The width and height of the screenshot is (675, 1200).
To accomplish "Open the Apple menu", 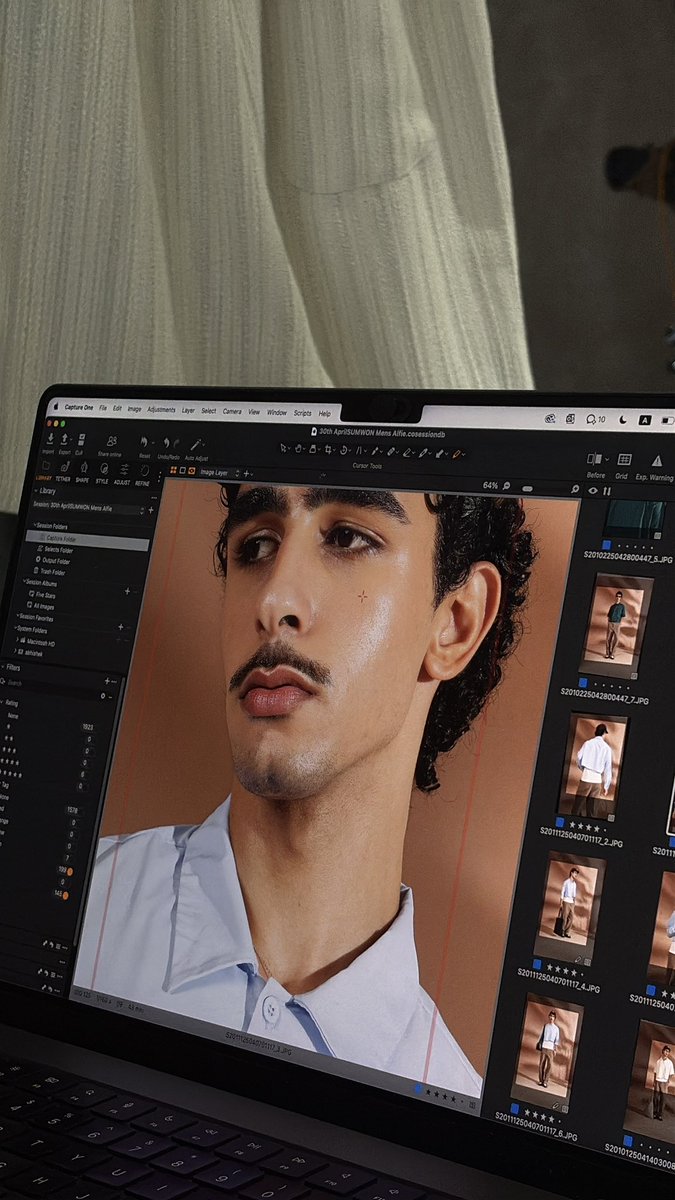I will [55, 407].
